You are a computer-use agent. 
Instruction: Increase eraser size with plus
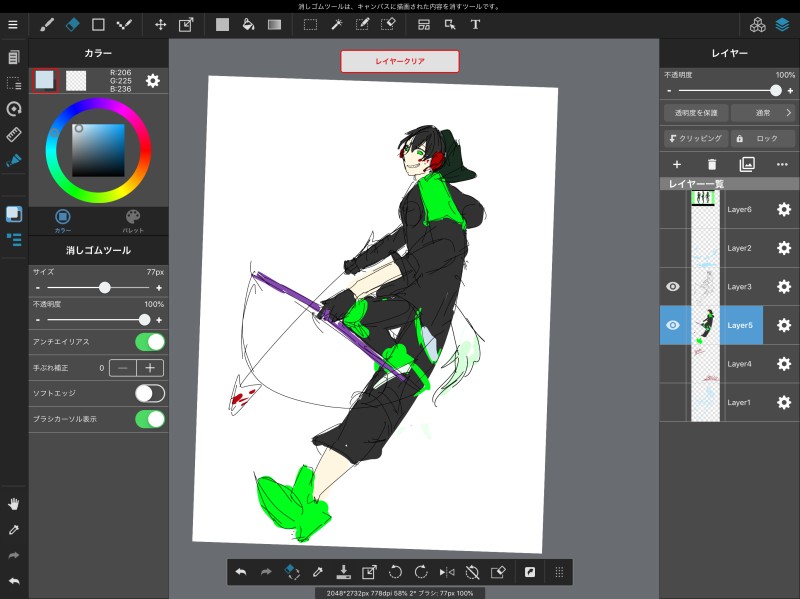pos(159,288)
